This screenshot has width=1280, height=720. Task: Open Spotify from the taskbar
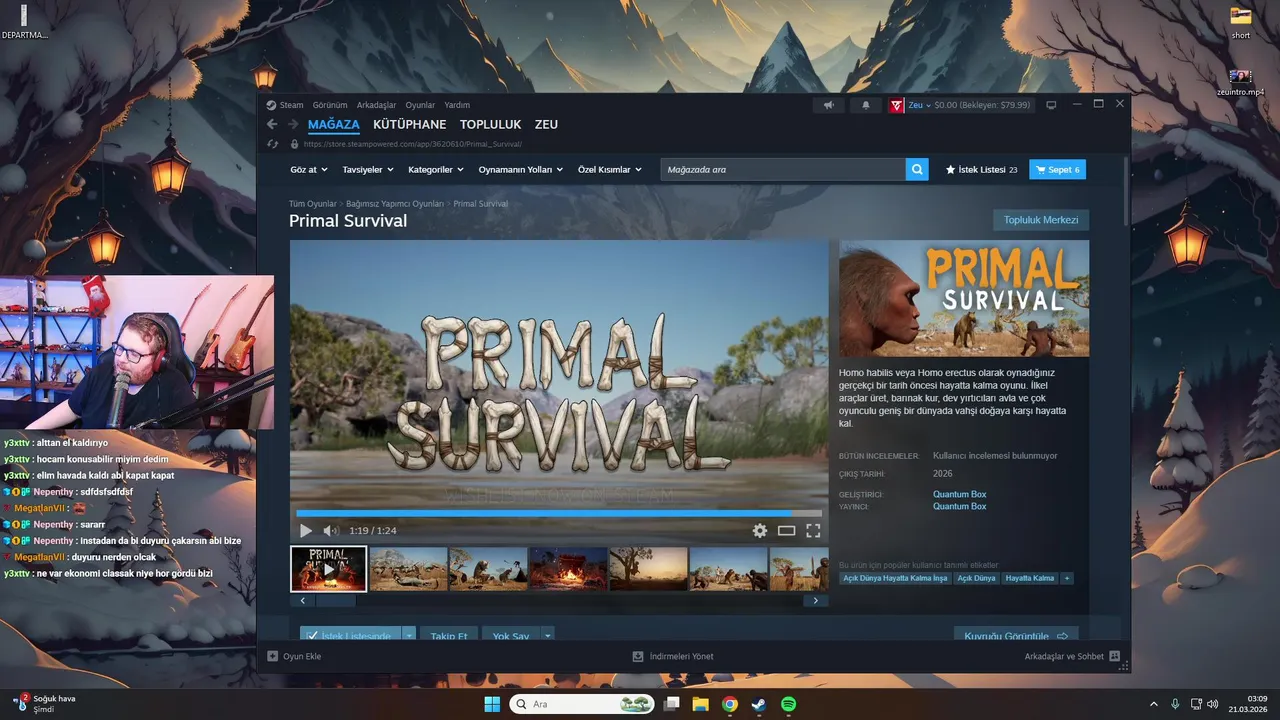(x=788, y=704)
